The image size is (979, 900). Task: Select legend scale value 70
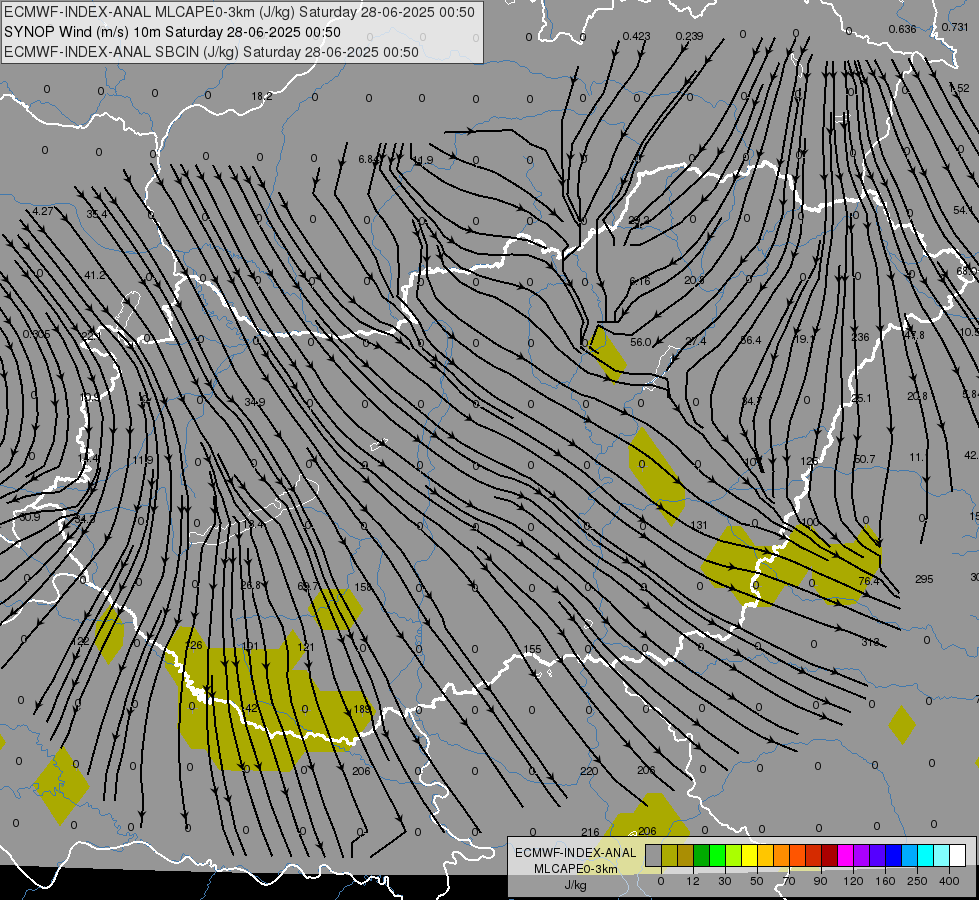789,881
